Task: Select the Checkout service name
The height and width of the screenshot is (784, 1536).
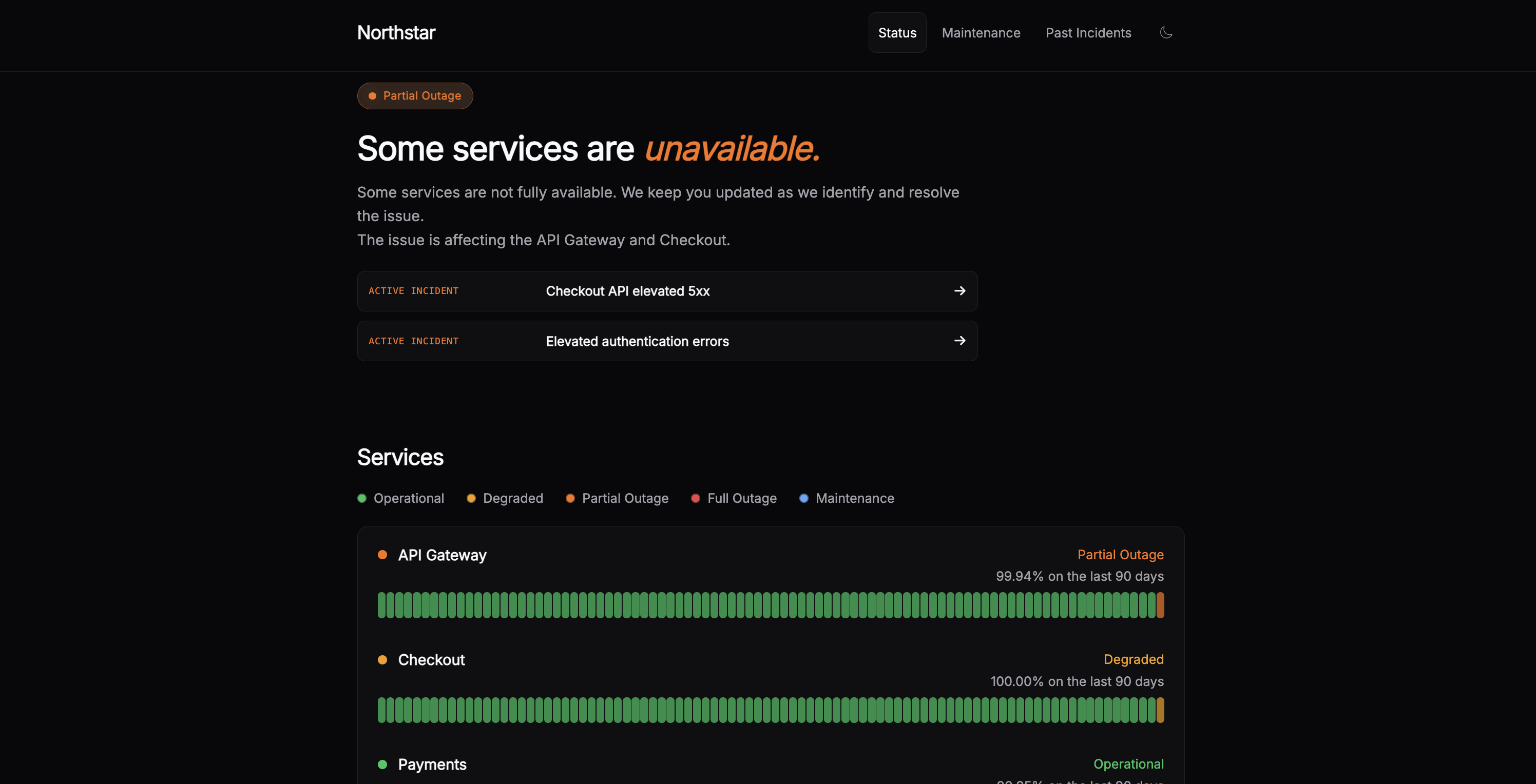Action: click(x=431, y=660)
